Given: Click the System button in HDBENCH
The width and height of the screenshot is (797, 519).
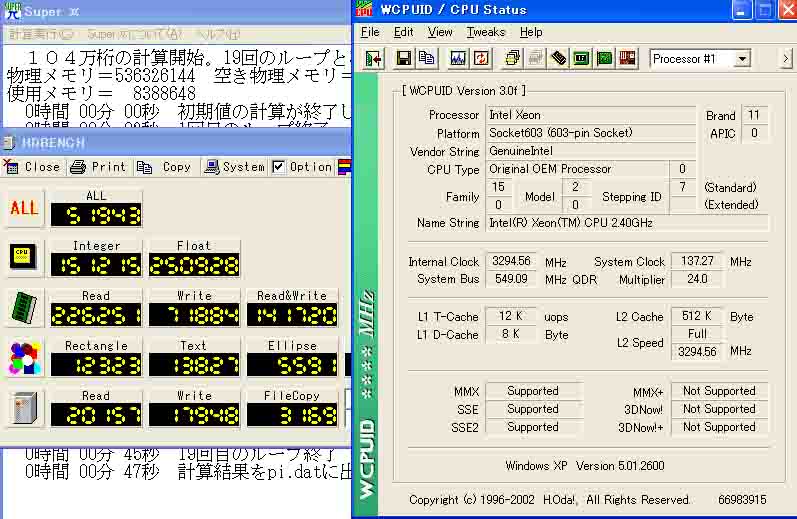Looking at the screenshot, I should click(234, 167).
